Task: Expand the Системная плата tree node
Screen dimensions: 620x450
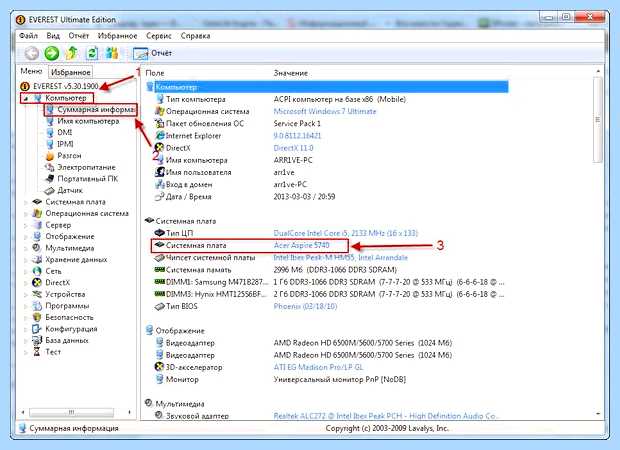Action: [26, 202]
